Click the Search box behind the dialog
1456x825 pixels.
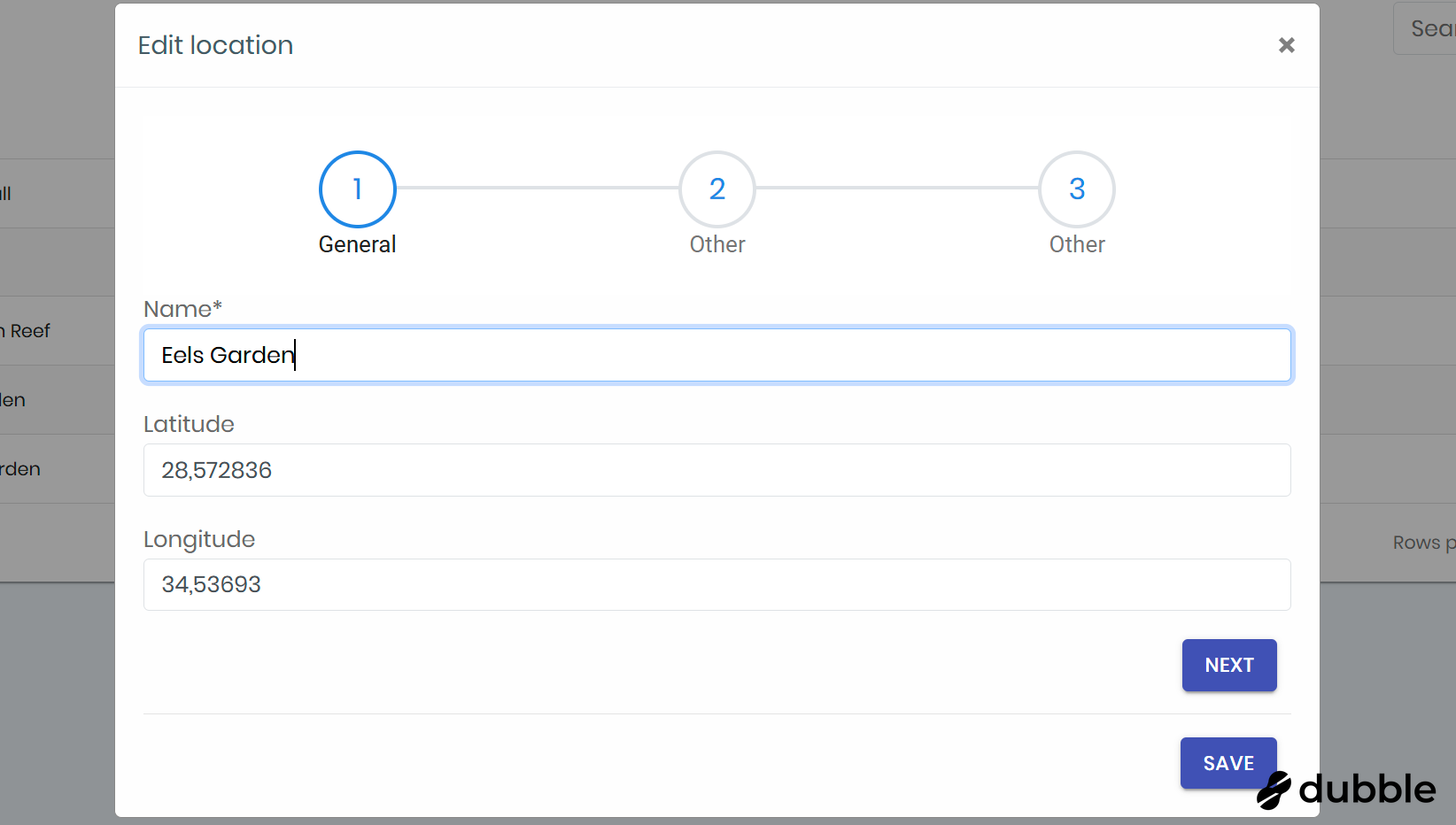coord(1426,28)
